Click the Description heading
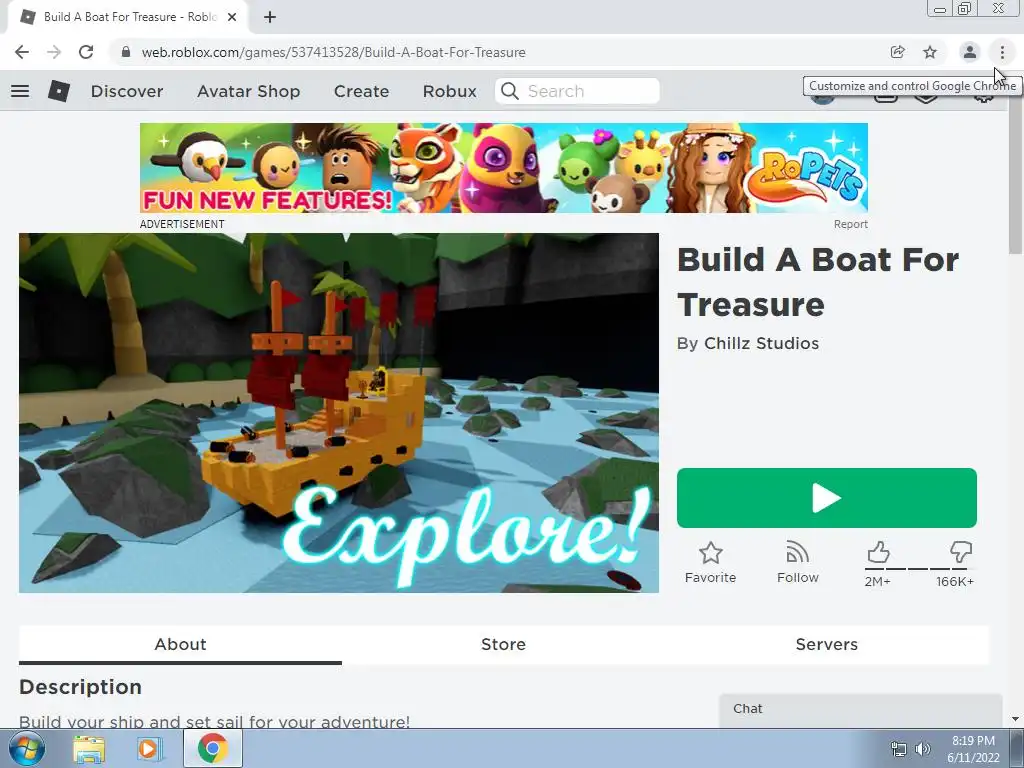Image resolution: width=1024 pixels, height=768 pixels. point(80,687)
